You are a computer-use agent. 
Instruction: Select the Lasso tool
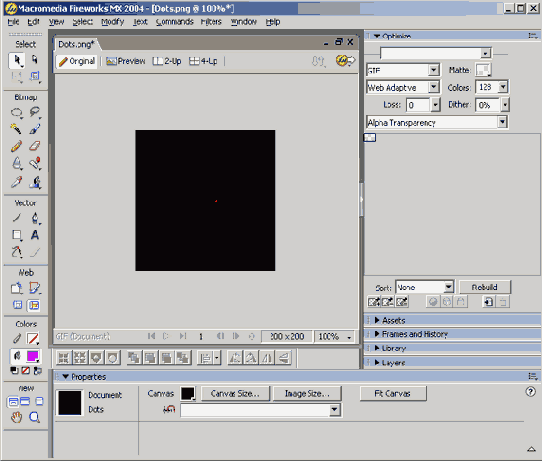(x=35, y=112)
